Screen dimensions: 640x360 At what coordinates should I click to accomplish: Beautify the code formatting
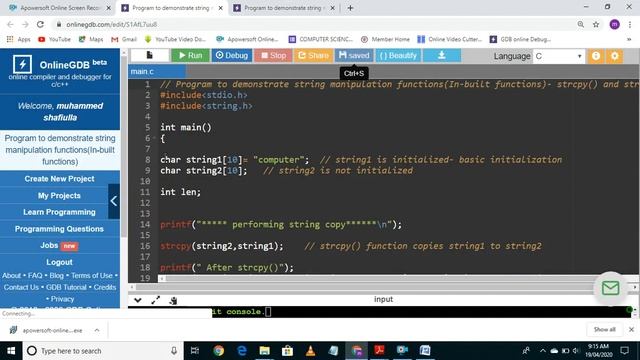pos(398,55)
